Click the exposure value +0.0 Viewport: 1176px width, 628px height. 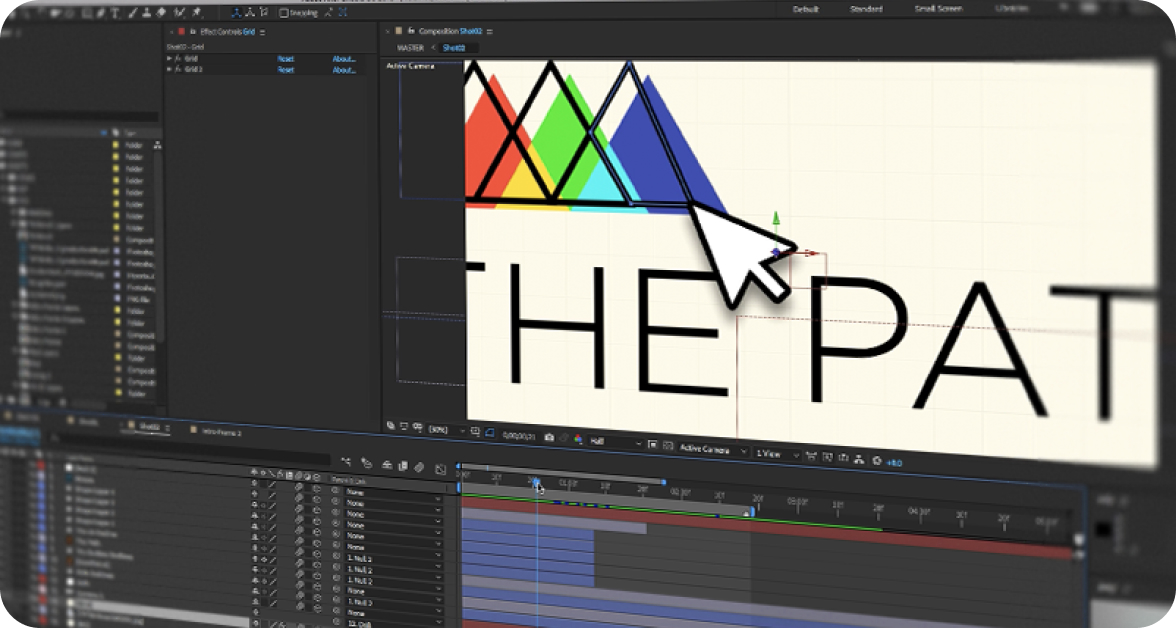(894, 463)
